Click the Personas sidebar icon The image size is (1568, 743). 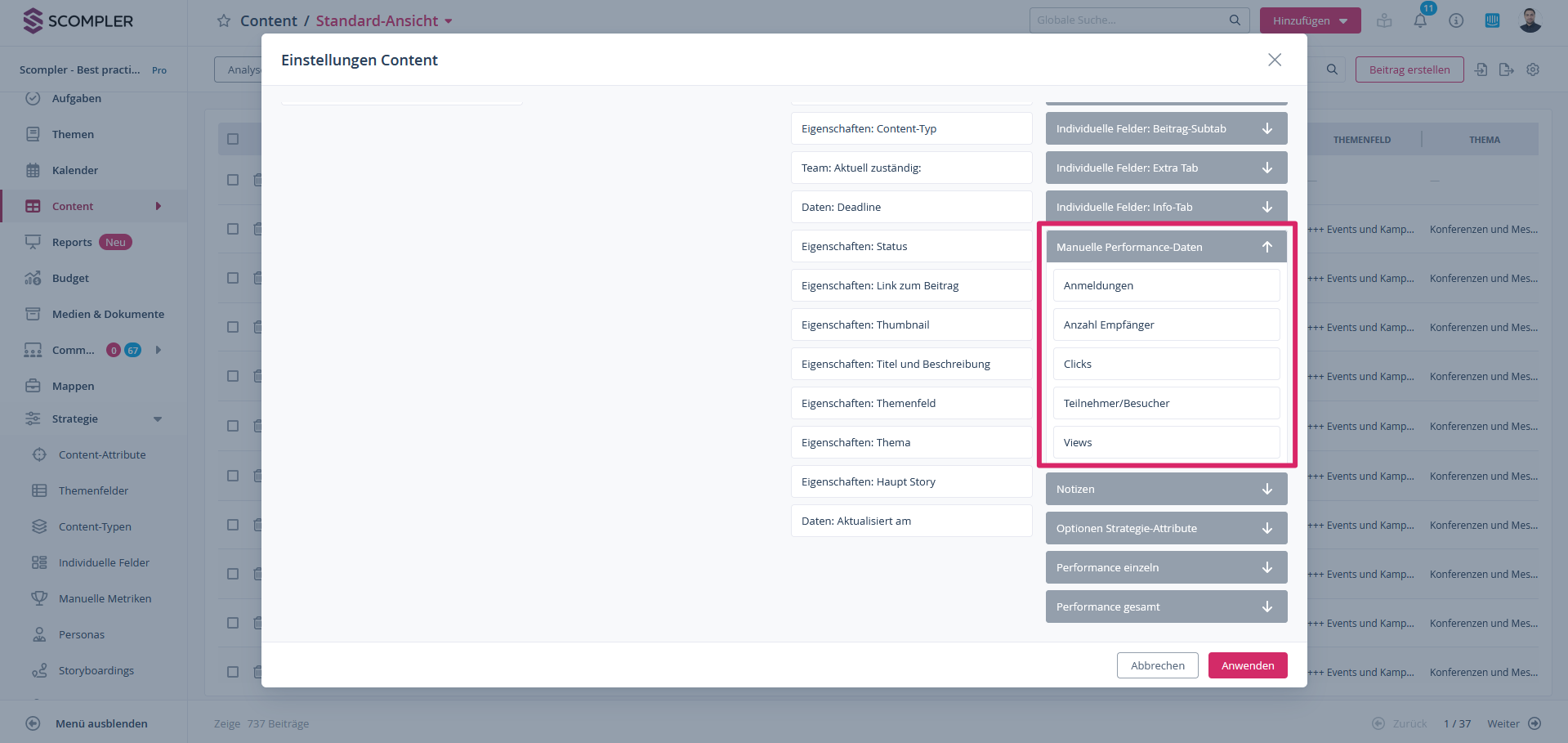click(39, 634)
